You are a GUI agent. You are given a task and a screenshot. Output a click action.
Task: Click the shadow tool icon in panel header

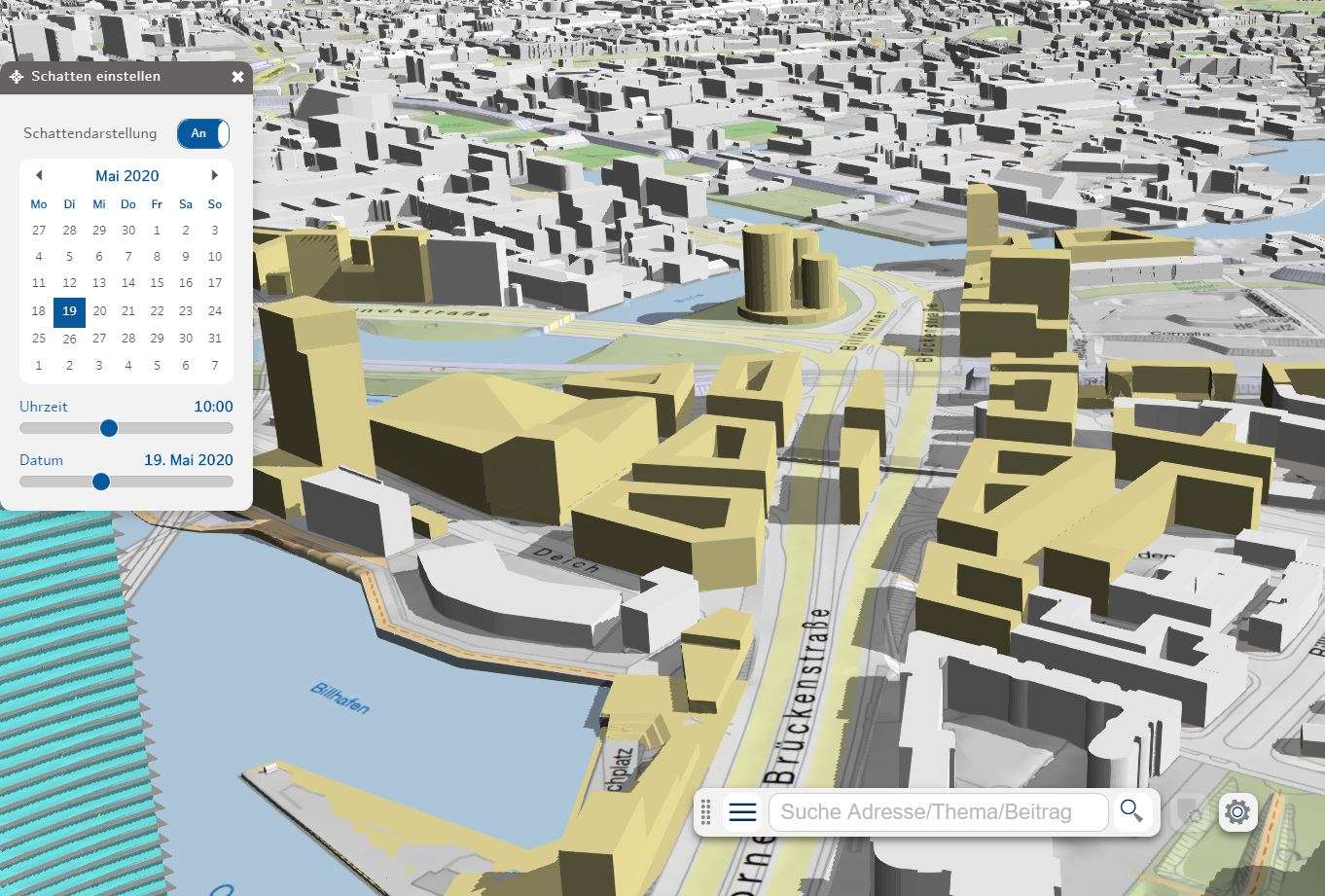(x=17, y=77)
